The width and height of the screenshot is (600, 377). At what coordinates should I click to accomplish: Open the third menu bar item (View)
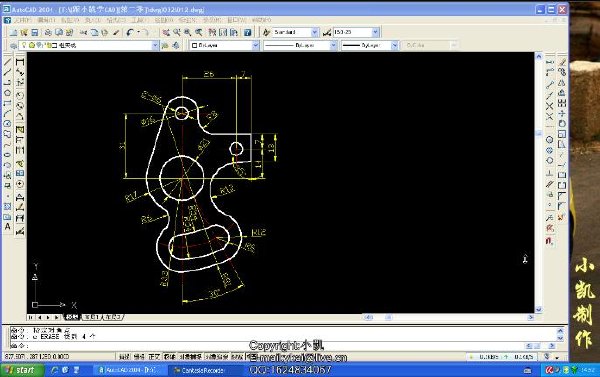70,20
